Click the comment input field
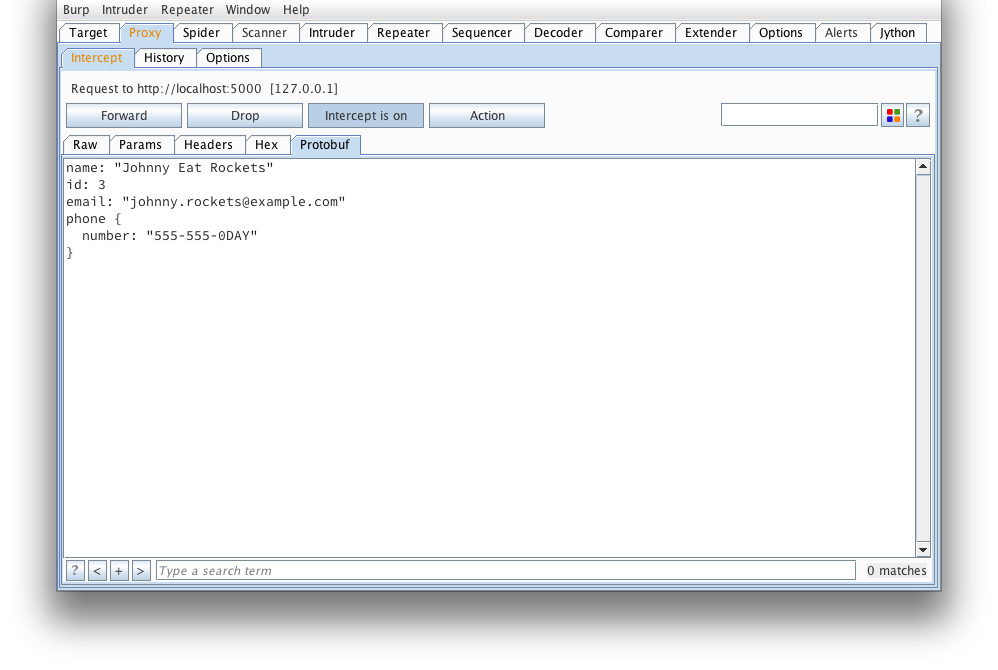Screen dimensions: 998x670 pos(799,115)
